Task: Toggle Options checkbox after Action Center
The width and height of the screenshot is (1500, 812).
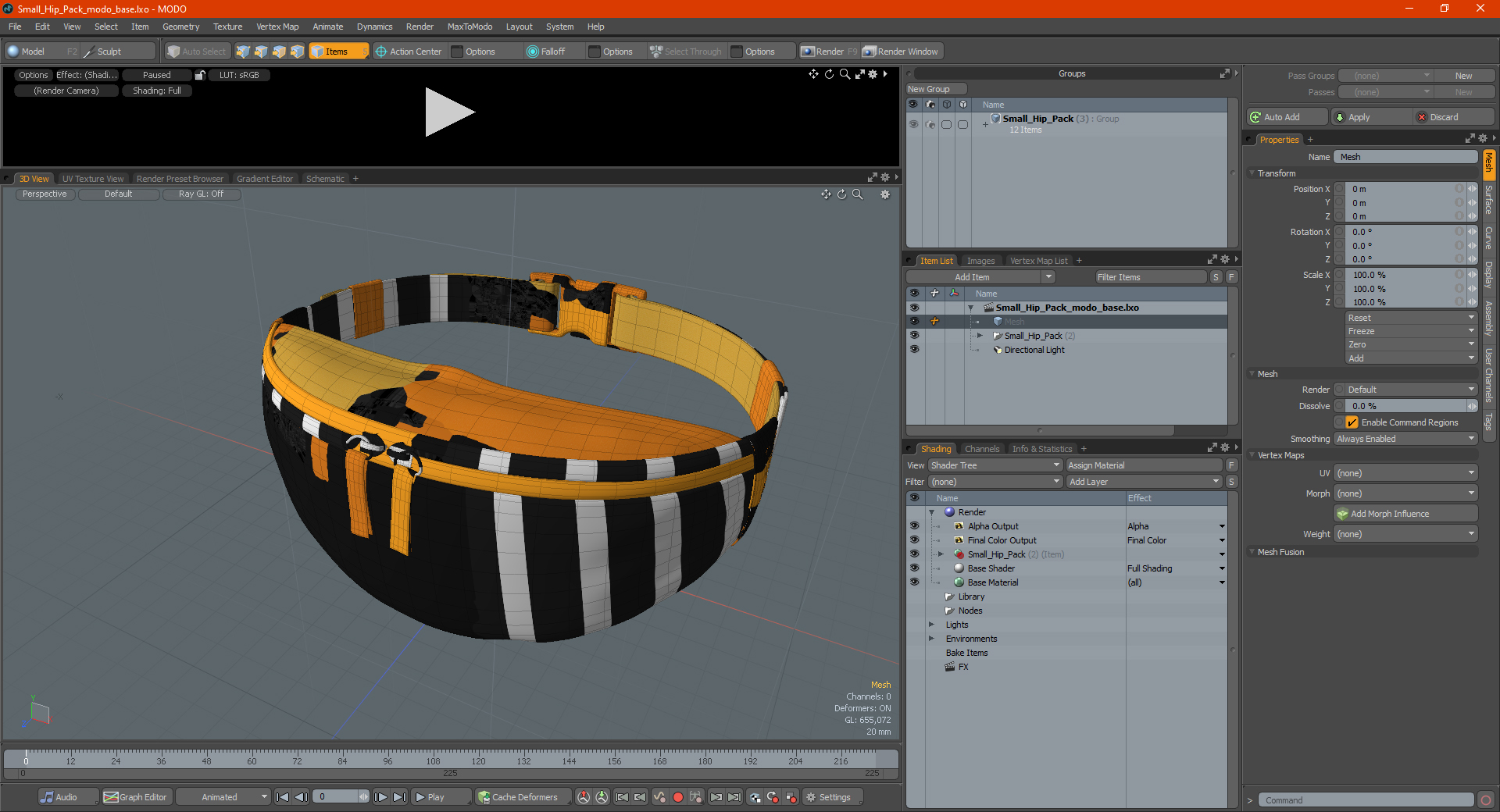Action: coord(458,52)
